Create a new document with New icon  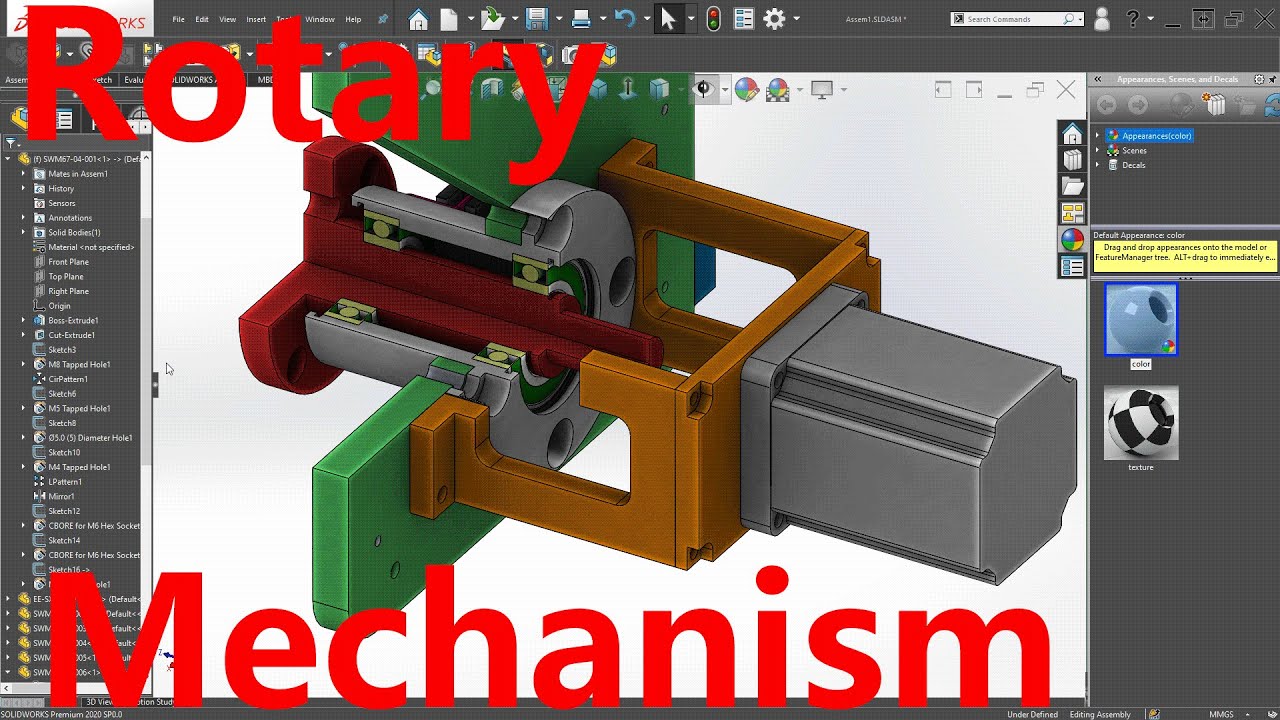click(449, 19)
